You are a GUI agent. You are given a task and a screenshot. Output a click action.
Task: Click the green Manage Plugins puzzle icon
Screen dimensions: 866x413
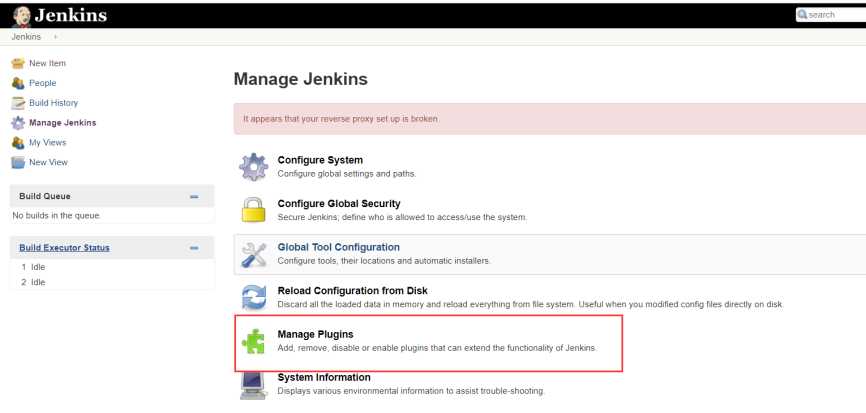pos(253,341)
